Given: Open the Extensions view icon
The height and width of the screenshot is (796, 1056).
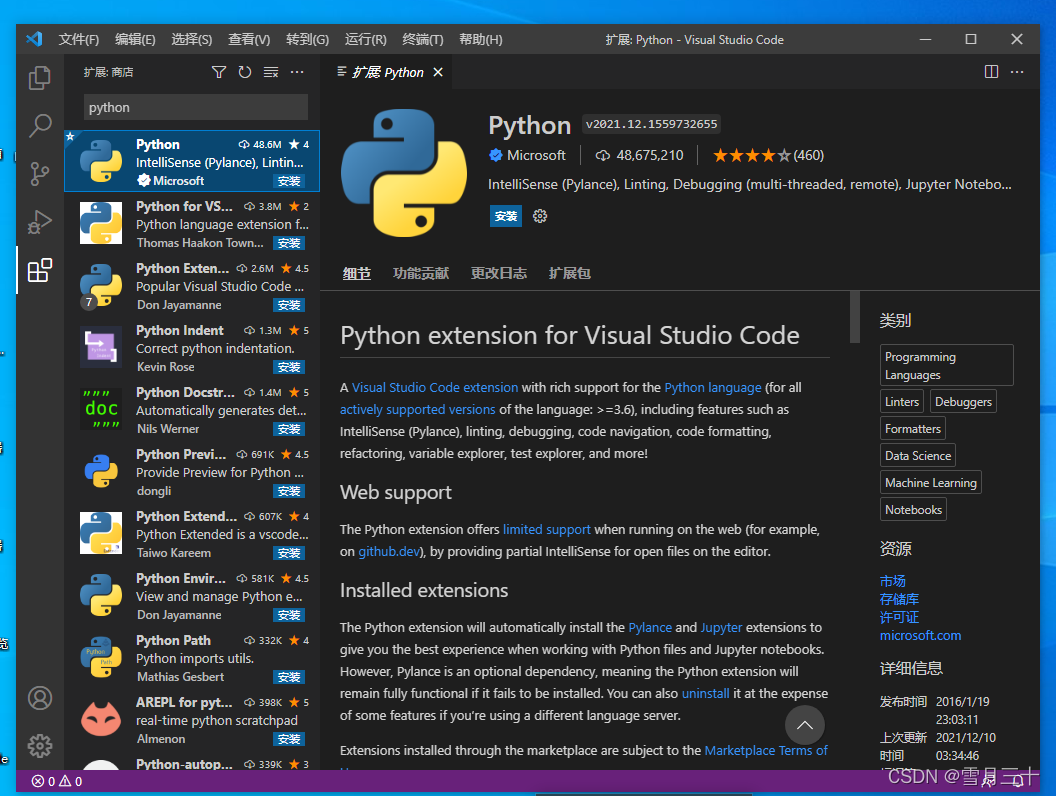Looking at the screenshot, I should (40, 270).
